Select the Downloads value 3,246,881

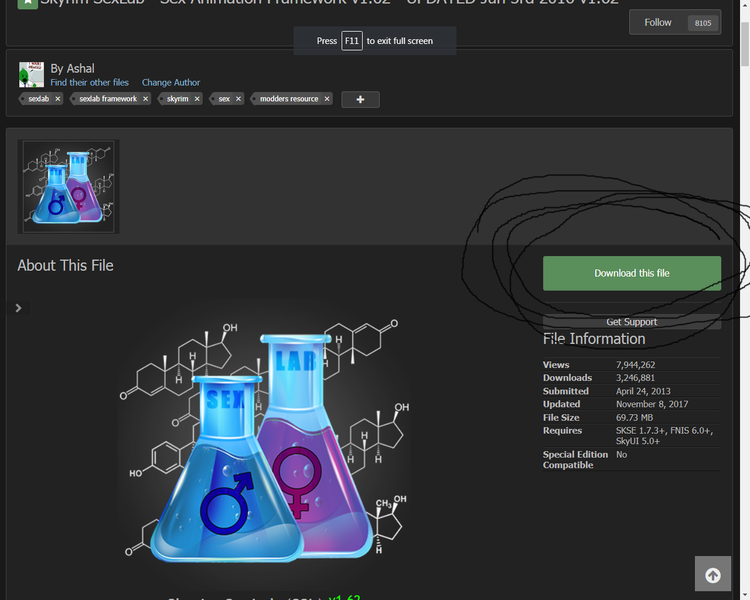635,378
